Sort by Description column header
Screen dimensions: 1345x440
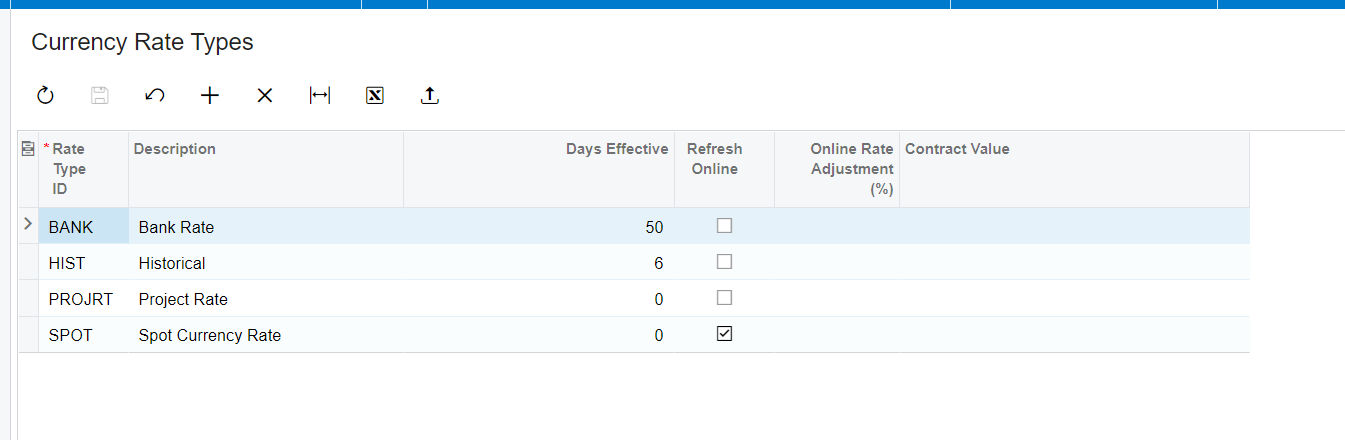(x=266, y=169)
